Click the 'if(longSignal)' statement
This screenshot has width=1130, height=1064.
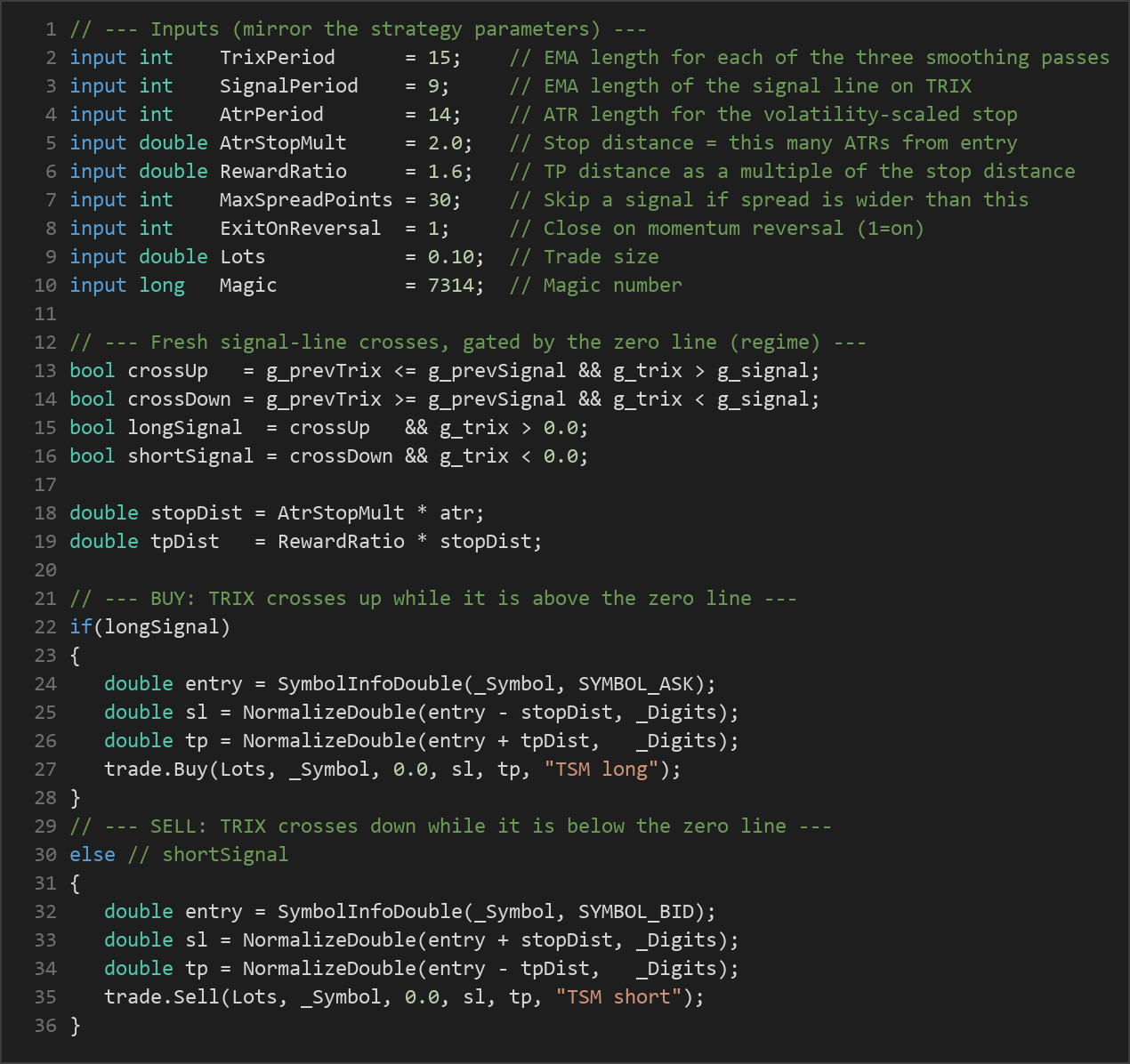point(150,627)
